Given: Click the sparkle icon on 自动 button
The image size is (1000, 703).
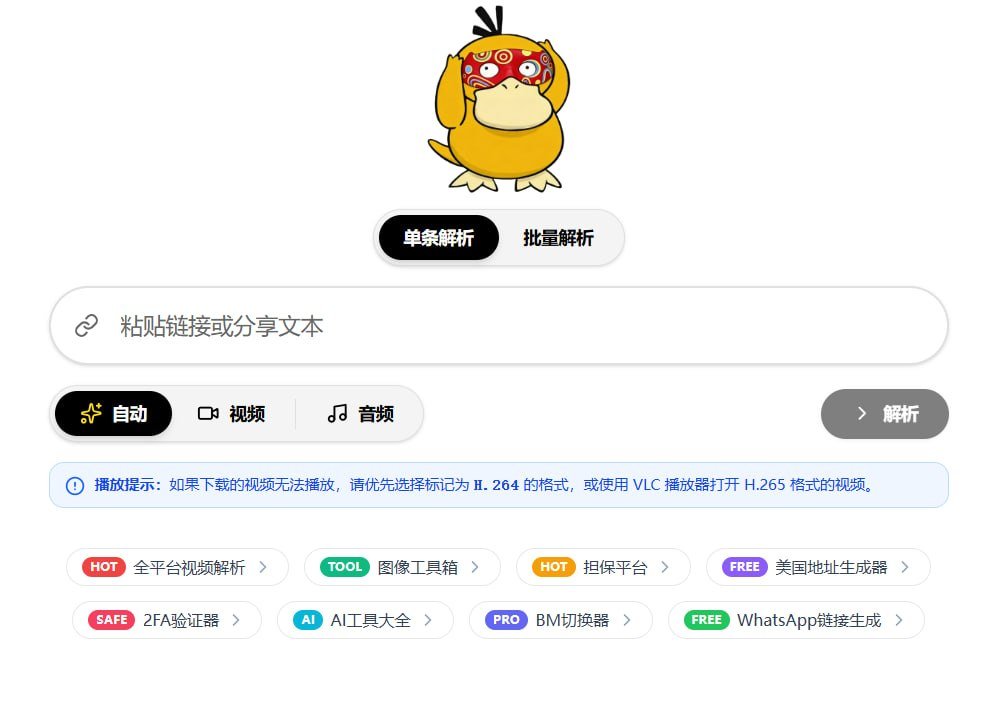Looking at the screenshot, I should [x=91, y=413].
